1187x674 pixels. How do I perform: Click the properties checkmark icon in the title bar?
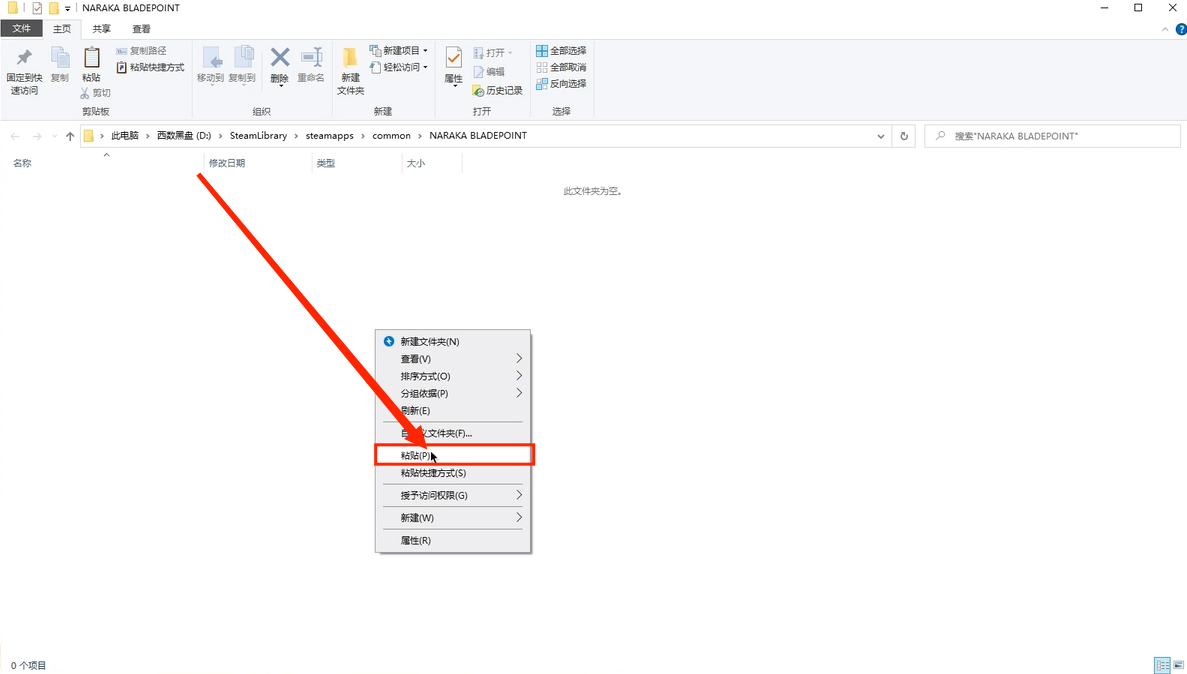[37, 8]
